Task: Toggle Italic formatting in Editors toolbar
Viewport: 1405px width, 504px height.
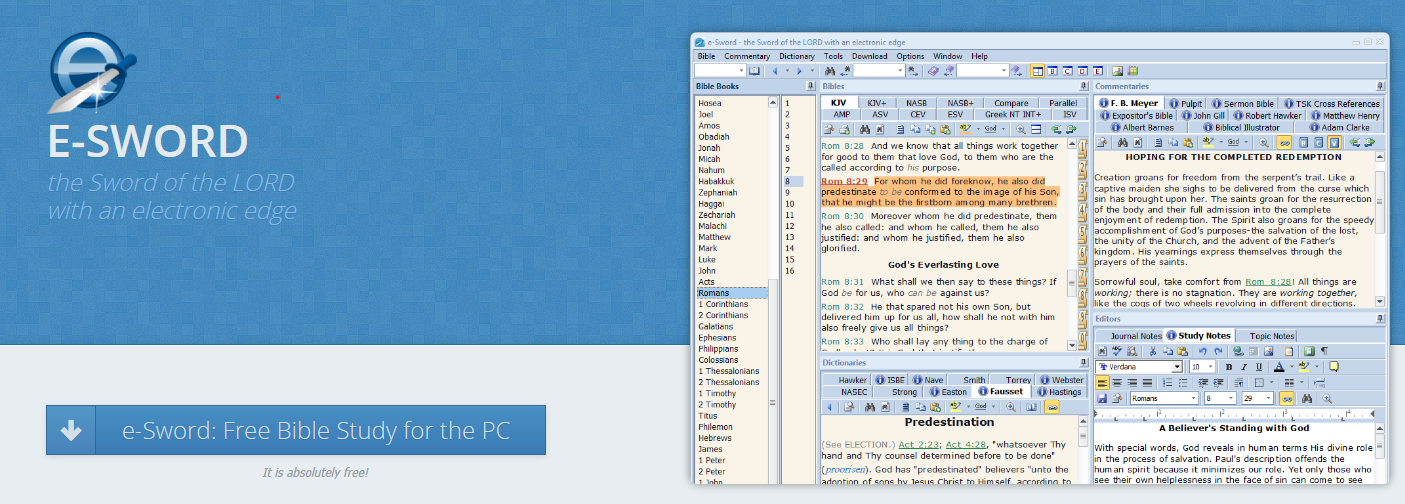Action: [x=1243, y=367]
